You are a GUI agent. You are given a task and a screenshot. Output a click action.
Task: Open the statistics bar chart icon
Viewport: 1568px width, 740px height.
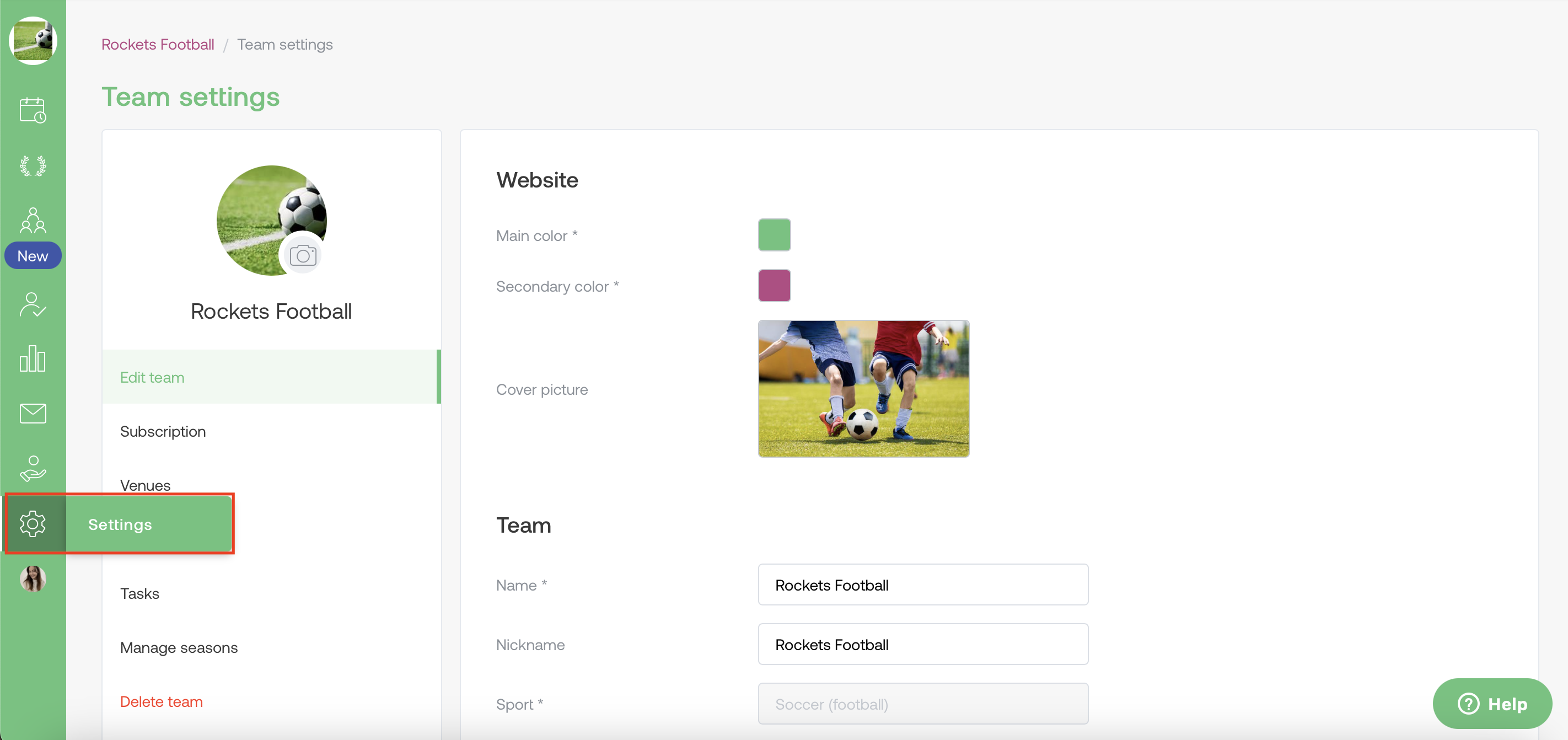click(33, 359)
